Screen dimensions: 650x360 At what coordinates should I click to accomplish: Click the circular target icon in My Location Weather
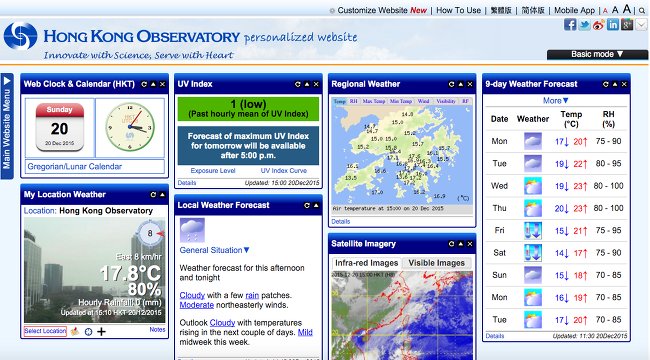pyautogui.click(x=88, y=331)
